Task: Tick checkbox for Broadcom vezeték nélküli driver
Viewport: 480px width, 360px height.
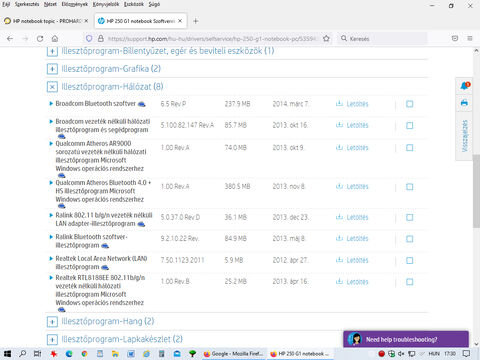Action: [x=410, y=125]
